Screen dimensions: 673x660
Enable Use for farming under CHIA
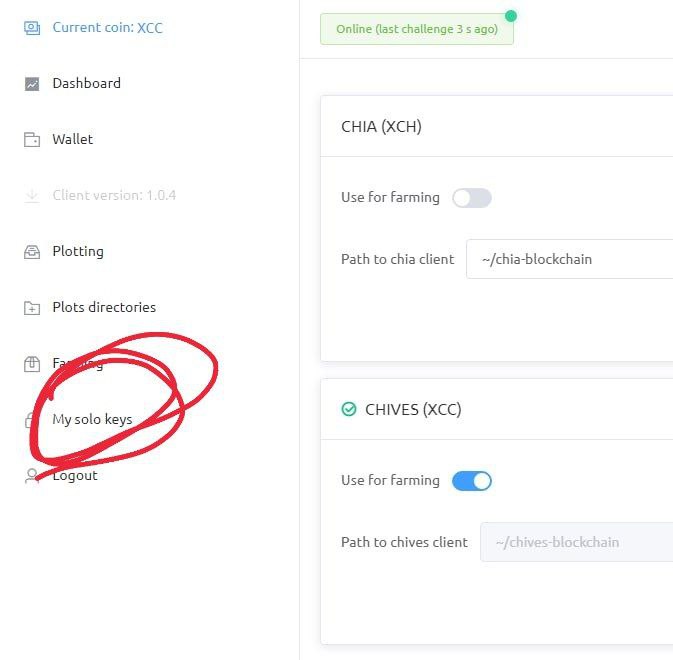[472, 198]
